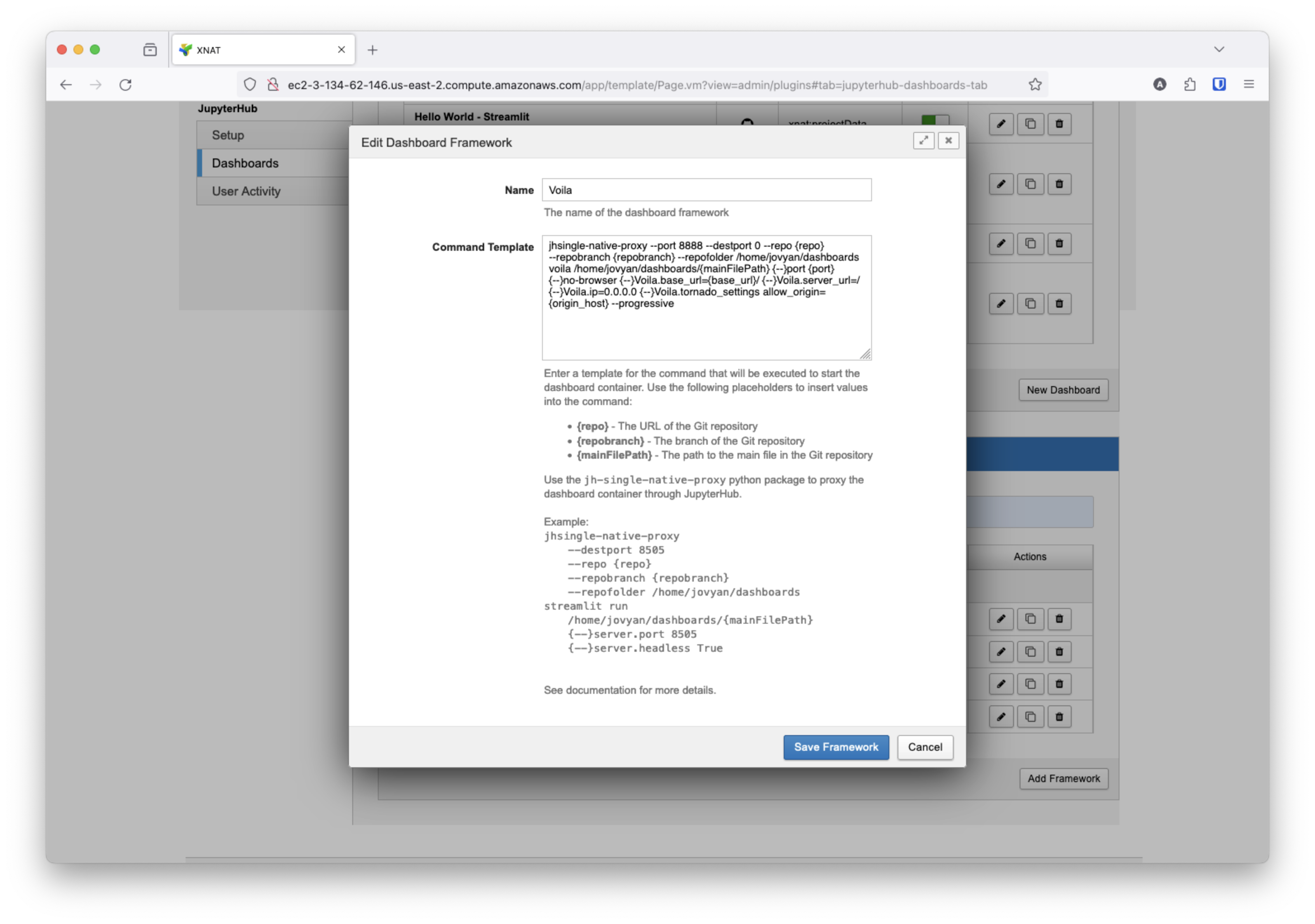Image resolution: width=1315 pixels, height=924 pixels.
Task: Click pencil edit icon for Hello World Streamlit
Action: (1001, 124)
